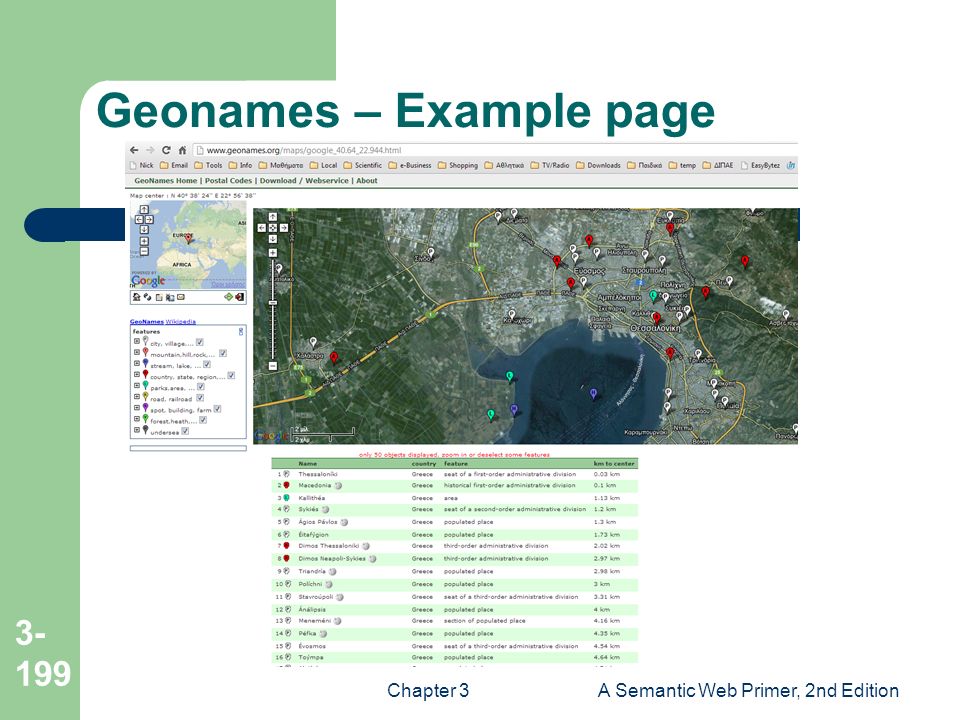
Task: Pan the satellite map down
Action: coord(272,239)
